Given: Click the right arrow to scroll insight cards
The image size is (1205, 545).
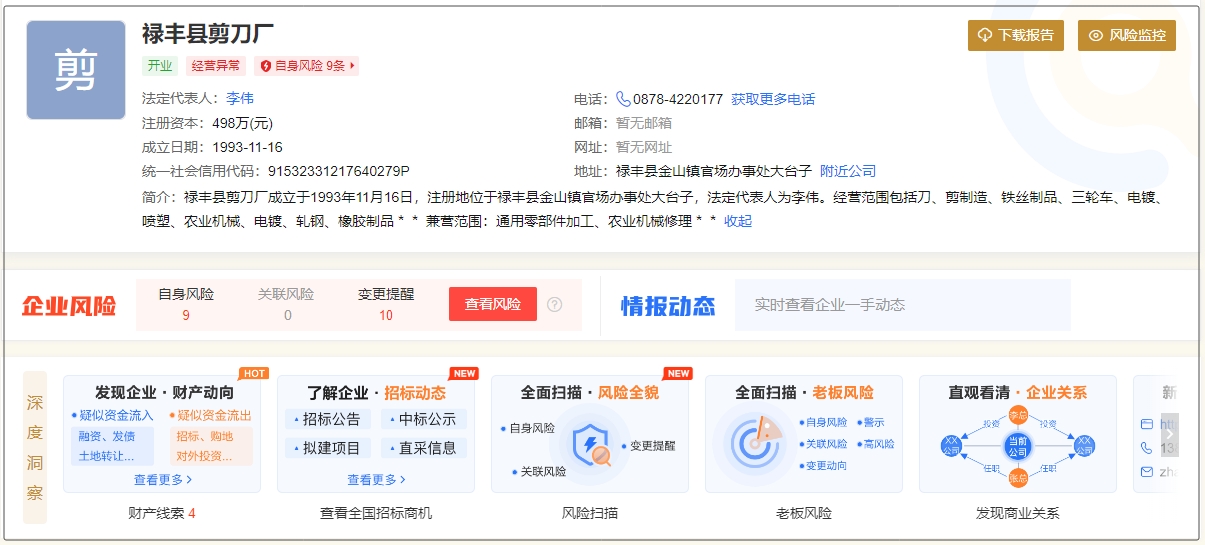Looking at the screenshot, I should click(1169, 435).
